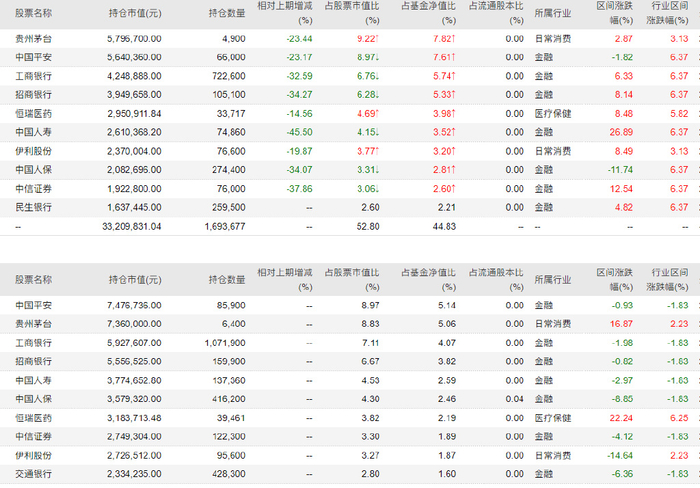This screenshot has height=488, width=700.
Task: Select the green 6.76 stock value ratio
Action: (368, 76)
